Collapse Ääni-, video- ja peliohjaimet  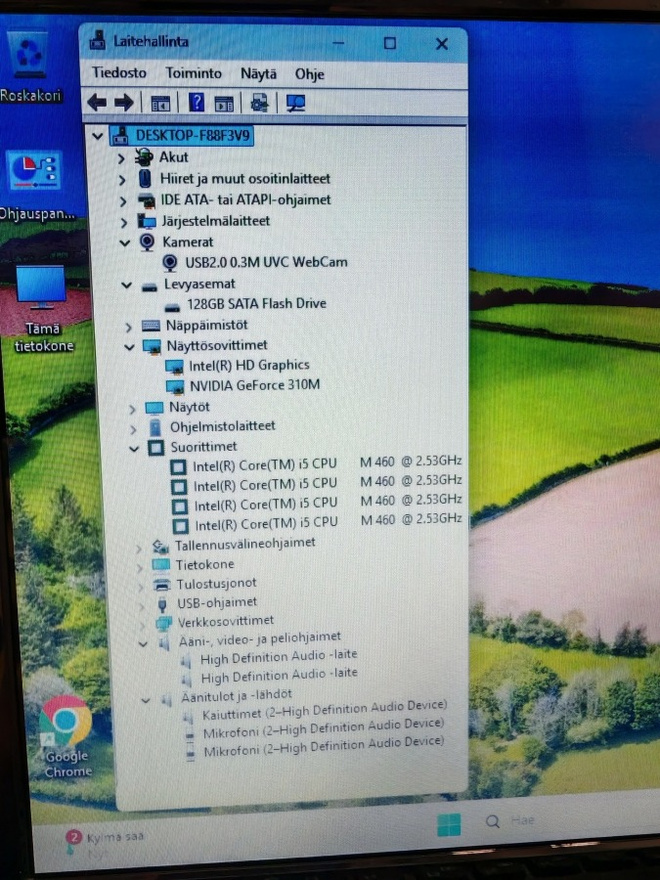tap(143, 643)
